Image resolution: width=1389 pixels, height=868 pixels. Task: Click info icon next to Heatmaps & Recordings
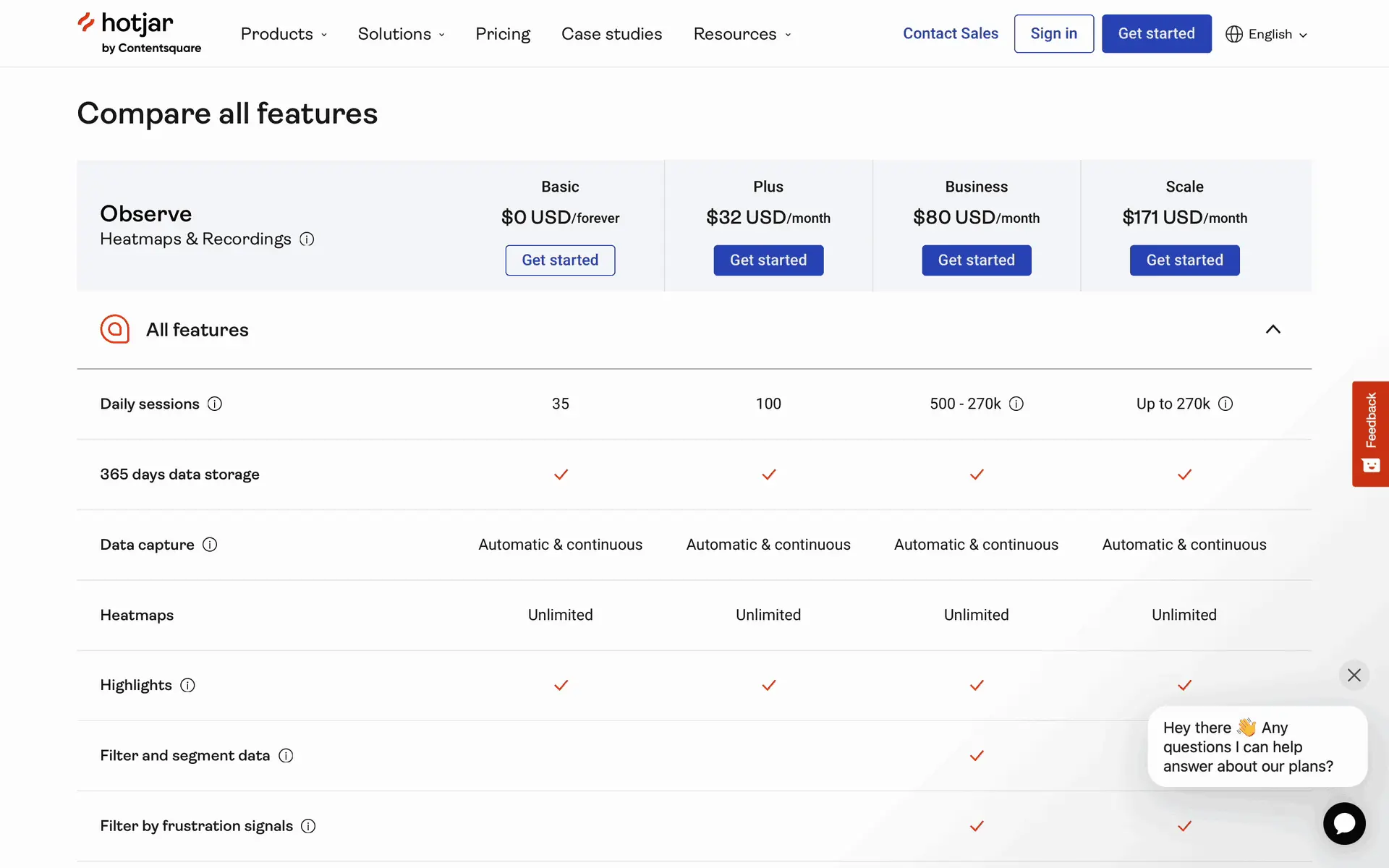click(x=307, y=239)
